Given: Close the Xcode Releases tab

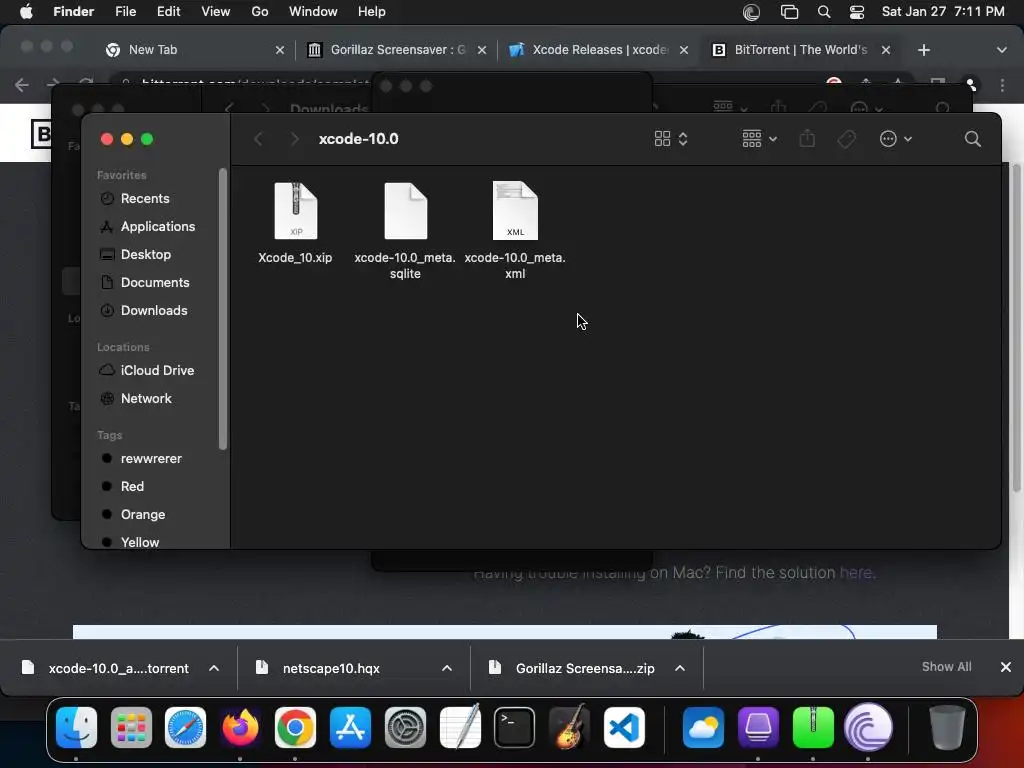Looking at the screenshot, I should [x=684, y=50].
